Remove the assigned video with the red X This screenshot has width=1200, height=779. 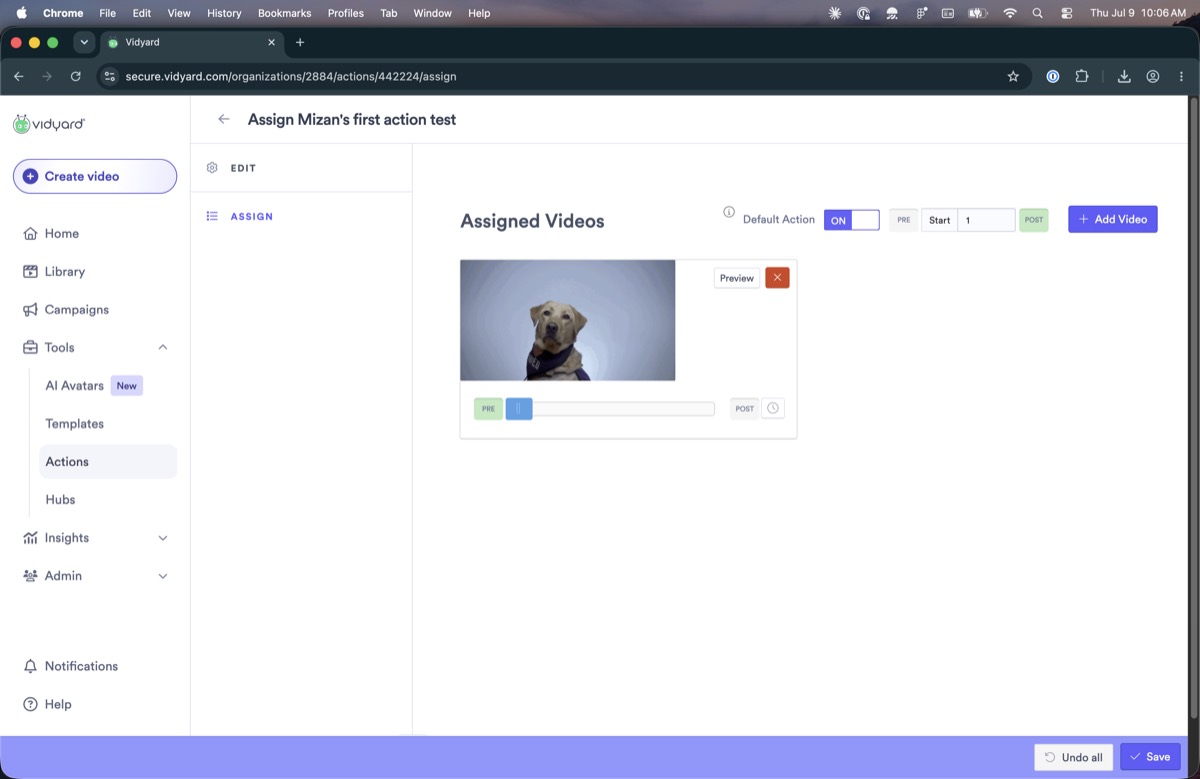(777, 278)
